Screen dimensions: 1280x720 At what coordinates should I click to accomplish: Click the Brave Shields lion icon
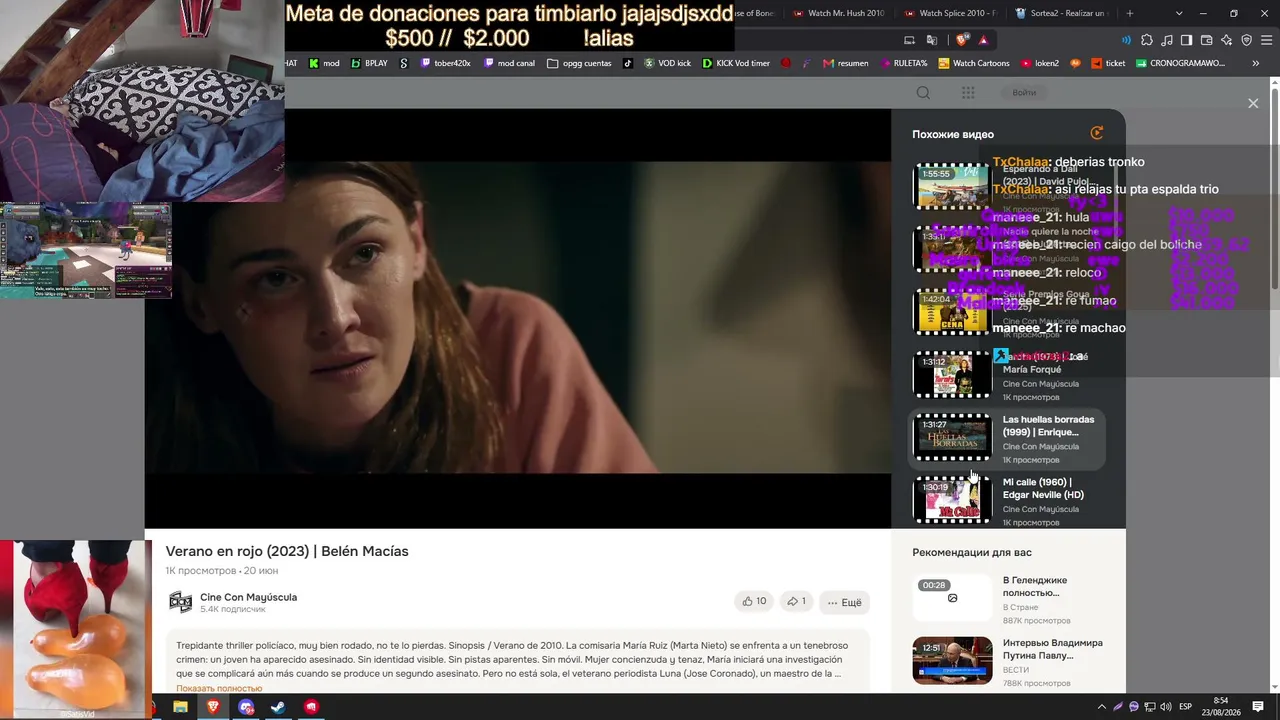tap(962, 40)
